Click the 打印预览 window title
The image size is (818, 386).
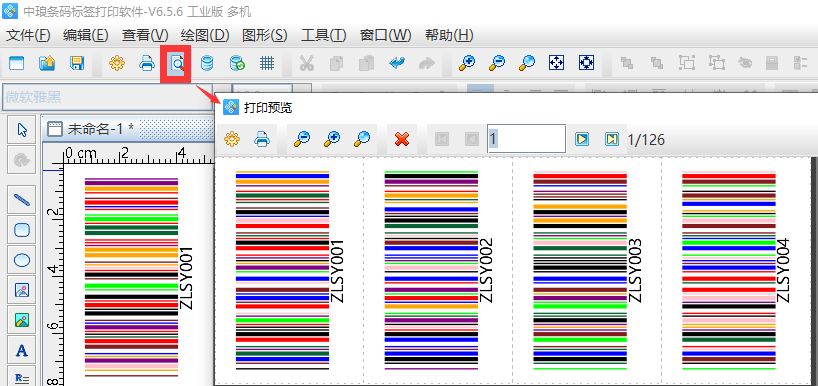point(268,107)
